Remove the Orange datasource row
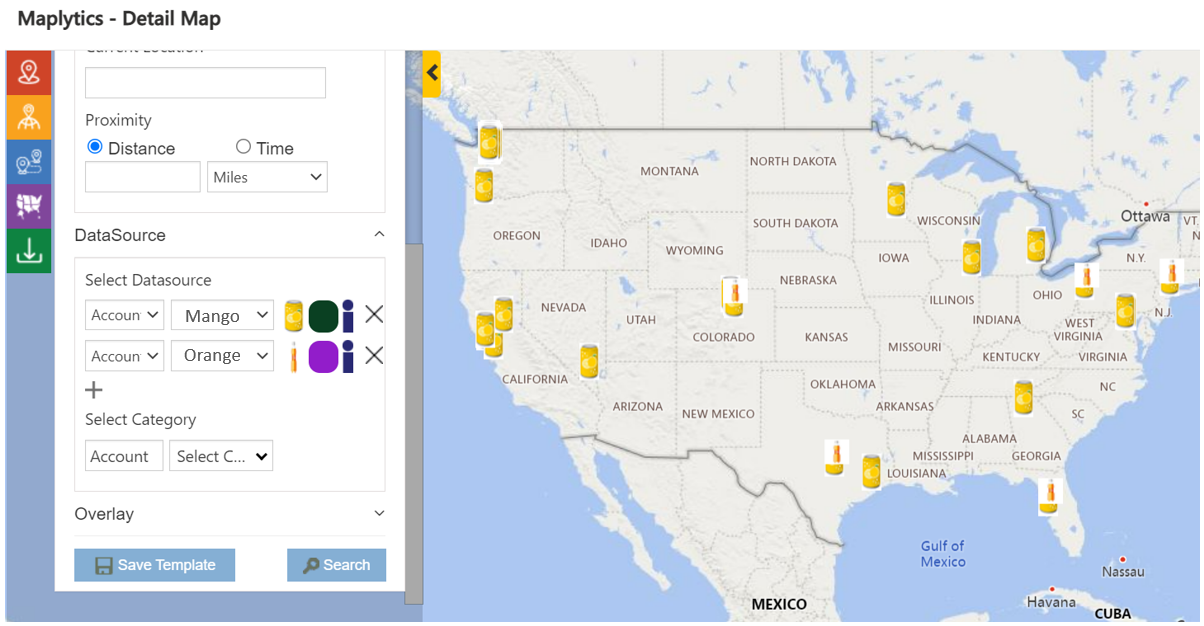 coord(374,355)
